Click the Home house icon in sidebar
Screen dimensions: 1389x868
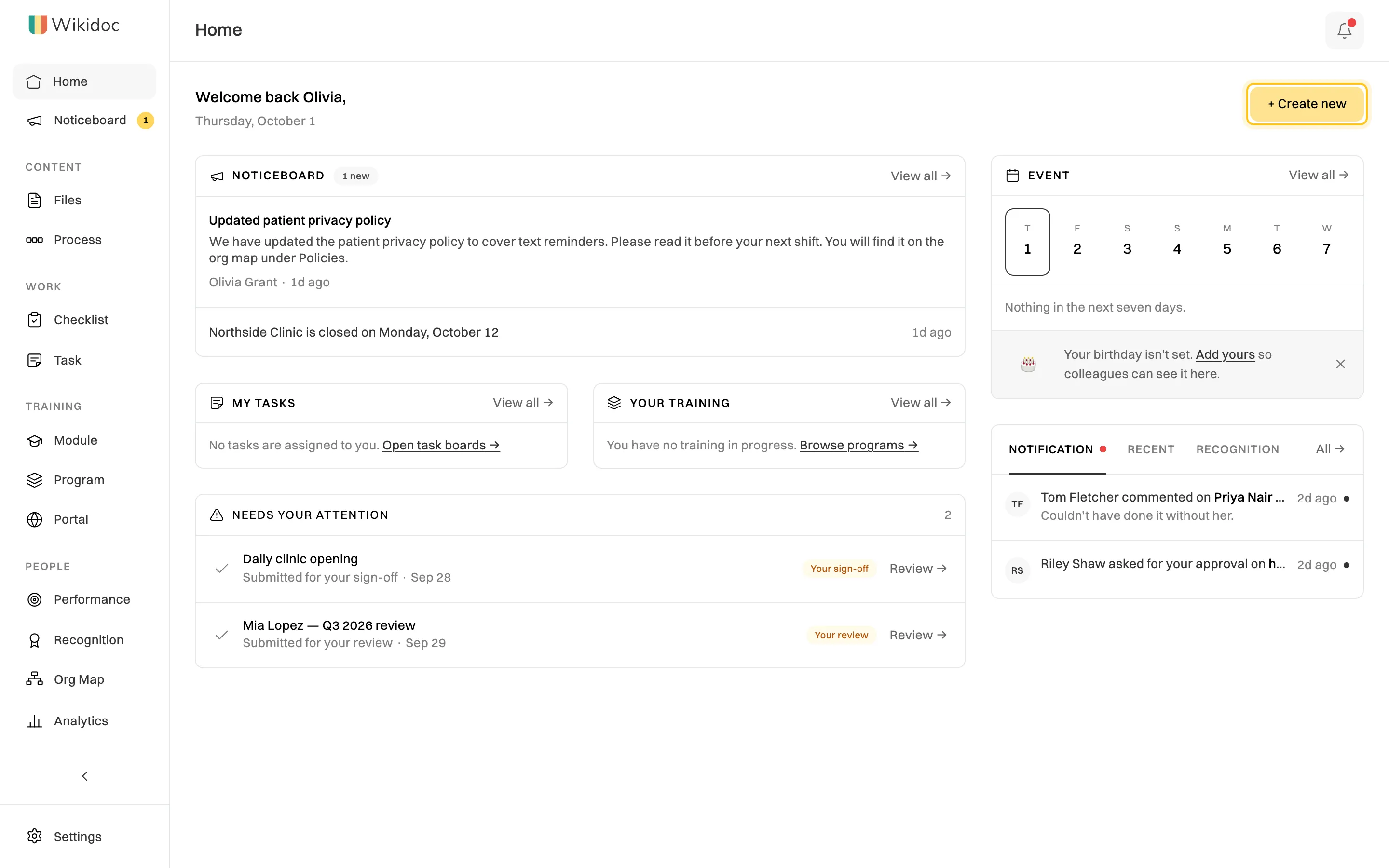(x=34, y=81)
